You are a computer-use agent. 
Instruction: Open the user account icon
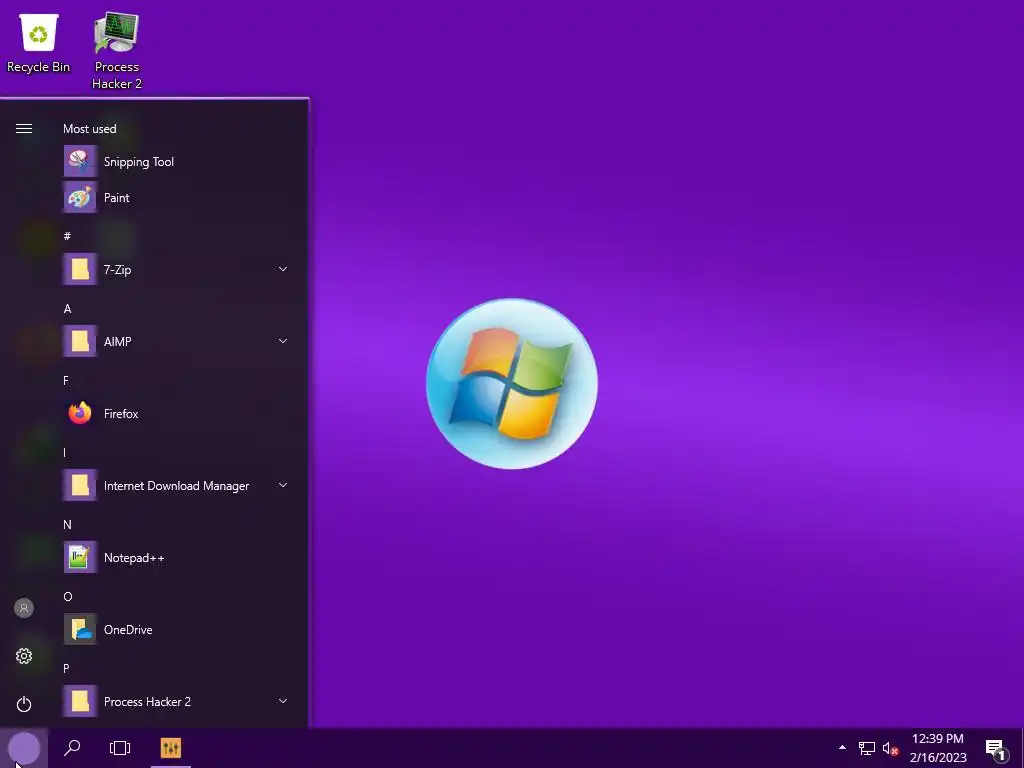tap(24, 608)
